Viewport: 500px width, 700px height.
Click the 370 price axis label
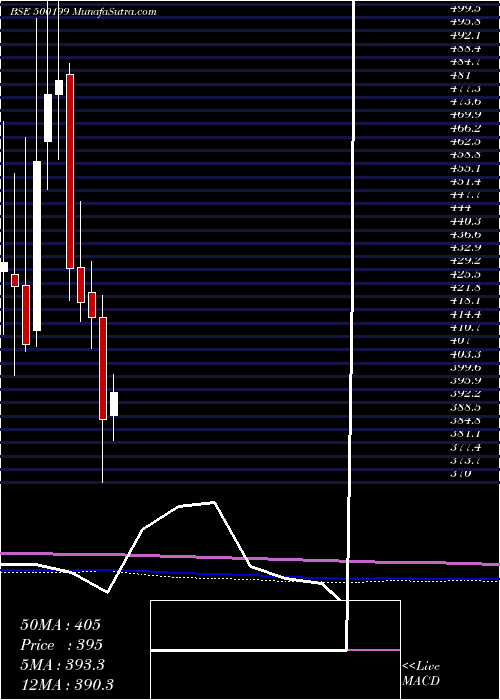460,475
